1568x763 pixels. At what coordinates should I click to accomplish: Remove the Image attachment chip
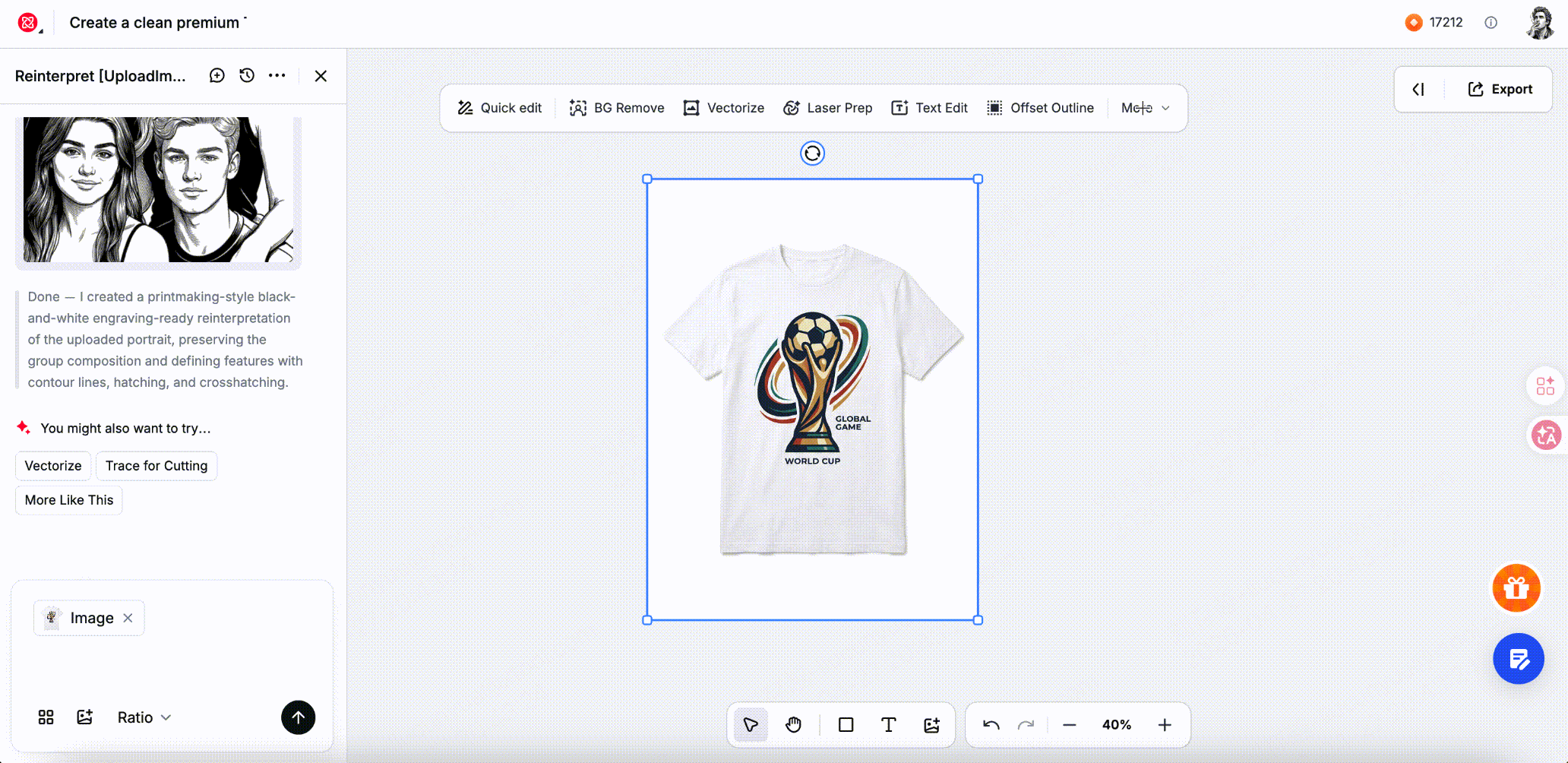[128, 618]
